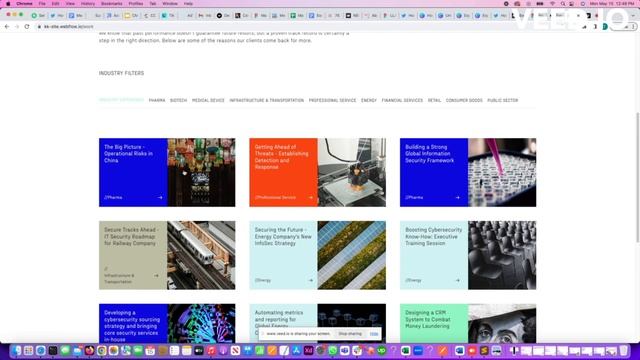Open the Bookmarks menu
This screenshot has width=640, height=360.
click(111, 4)
